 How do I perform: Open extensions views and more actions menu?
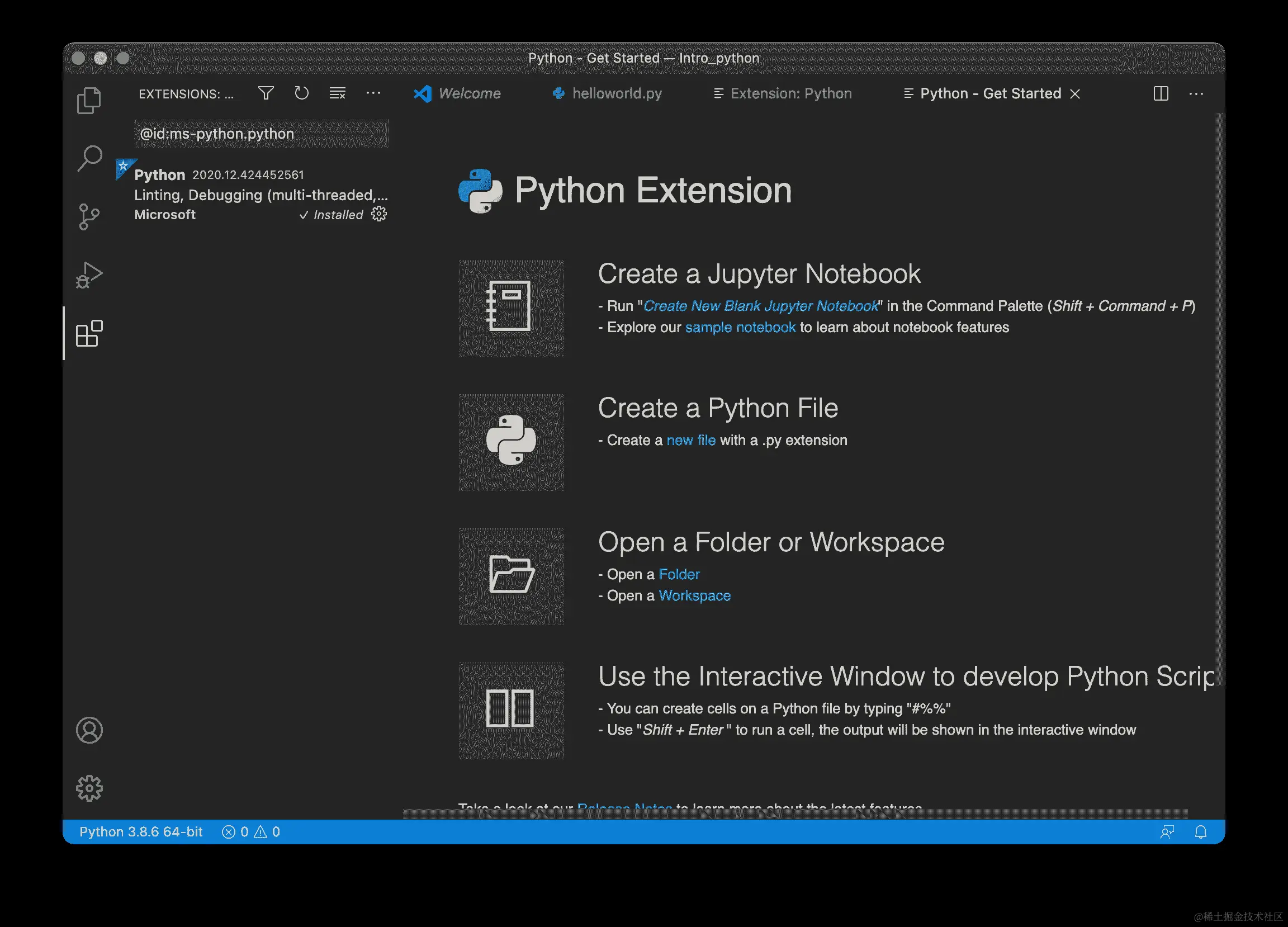point(373,93)
